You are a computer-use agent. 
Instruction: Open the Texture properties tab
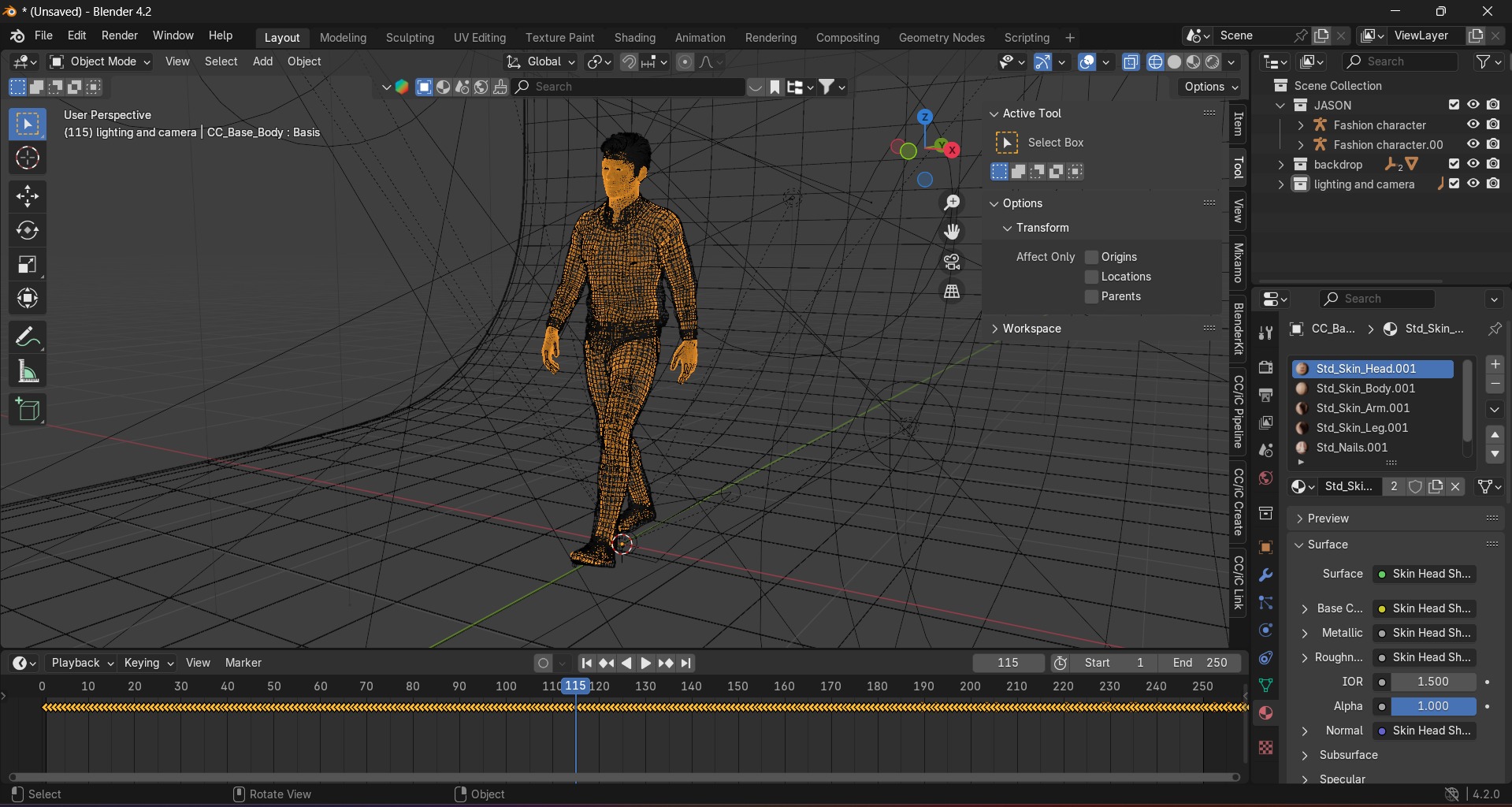click(1265, 747)
